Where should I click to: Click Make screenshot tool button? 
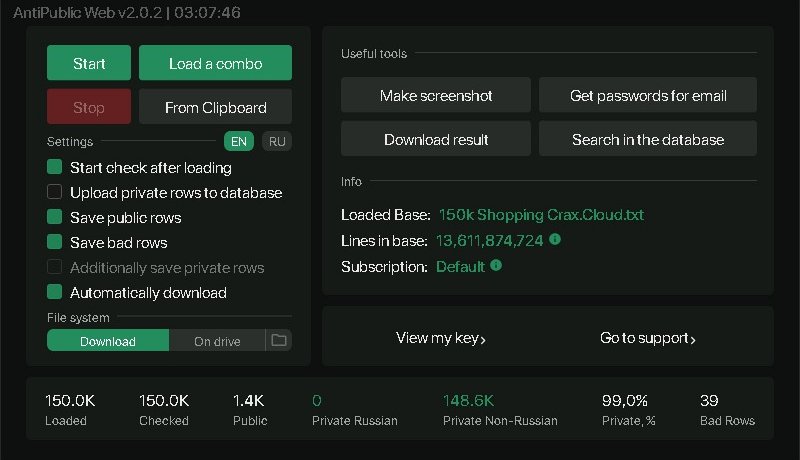coord(436,96)
